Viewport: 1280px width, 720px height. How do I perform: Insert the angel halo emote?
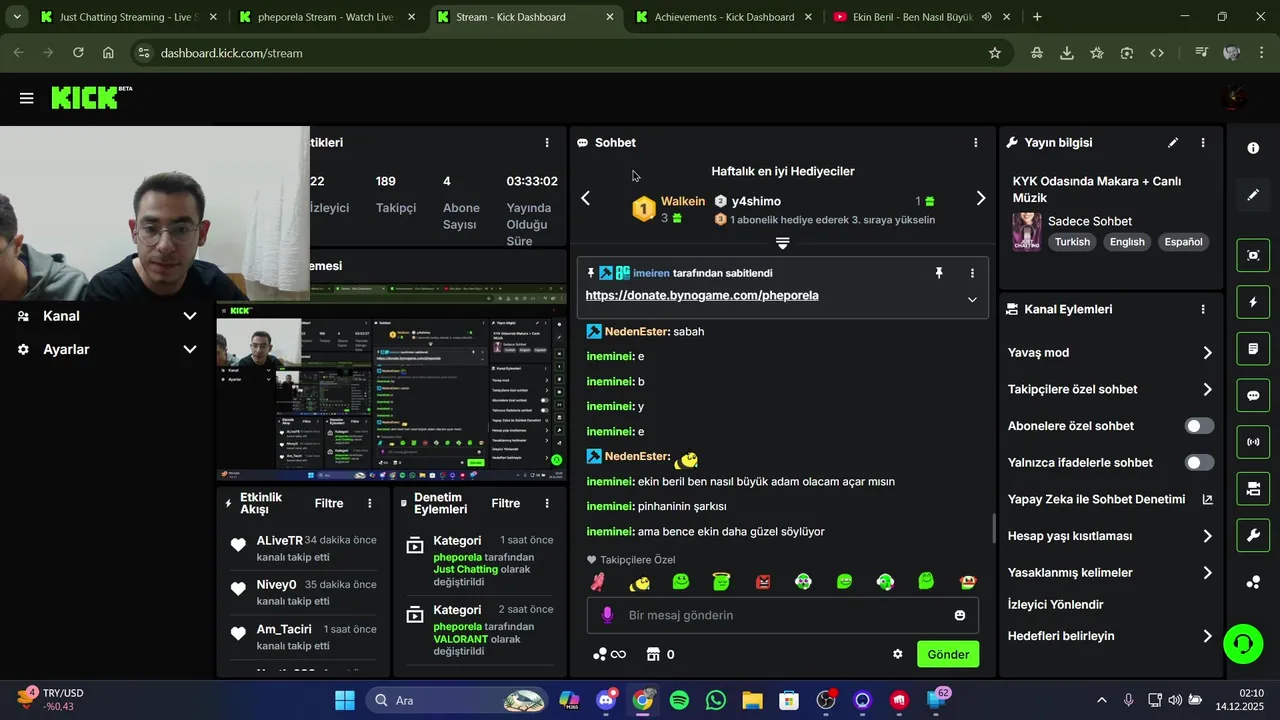point(721,581)
